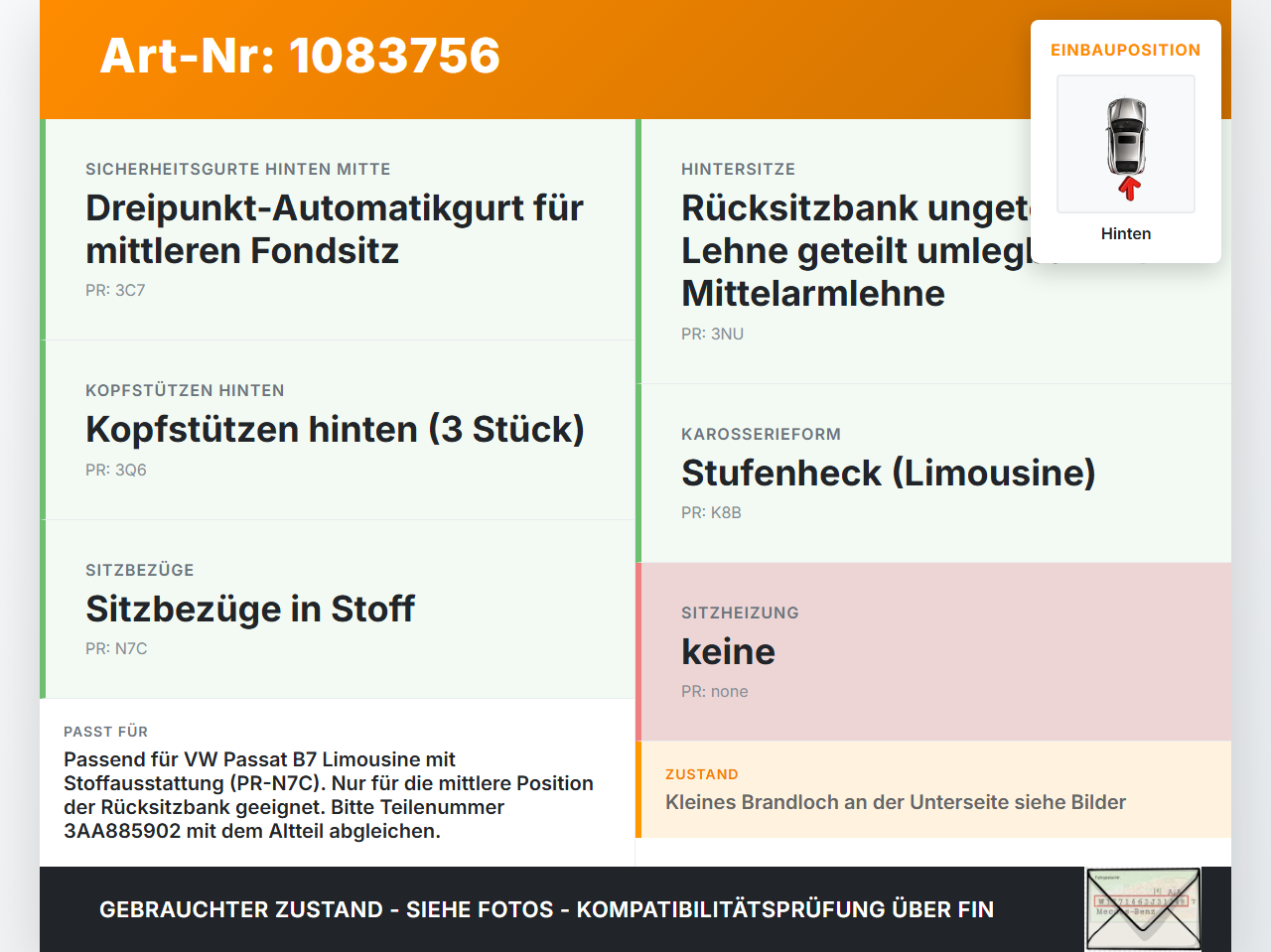
Task: Select the Kleines Brandloch condition note
Action: click(896, 802)
